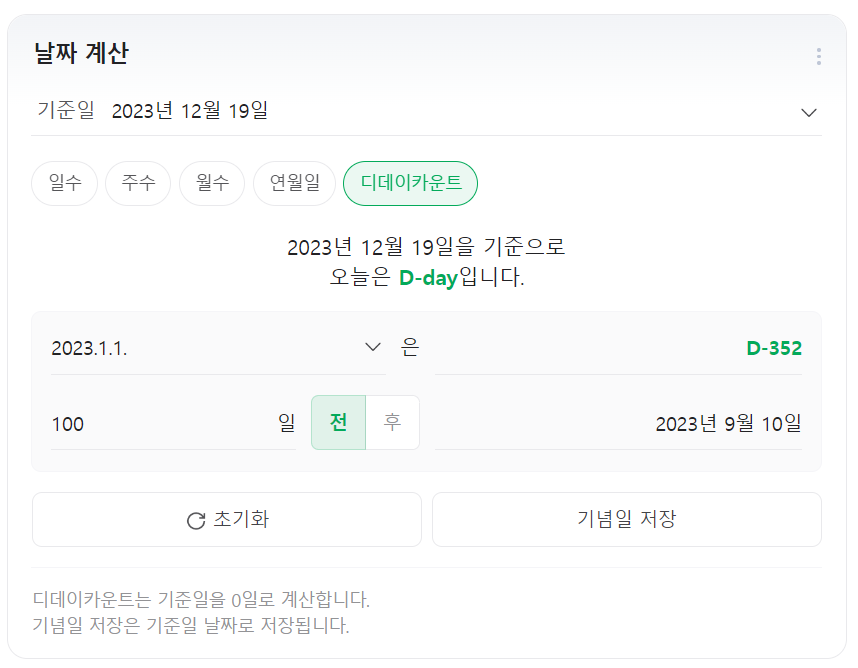Screen dimensions: 858x668
Task: Switch to the 월수 tab
Action: coord(211,183)
